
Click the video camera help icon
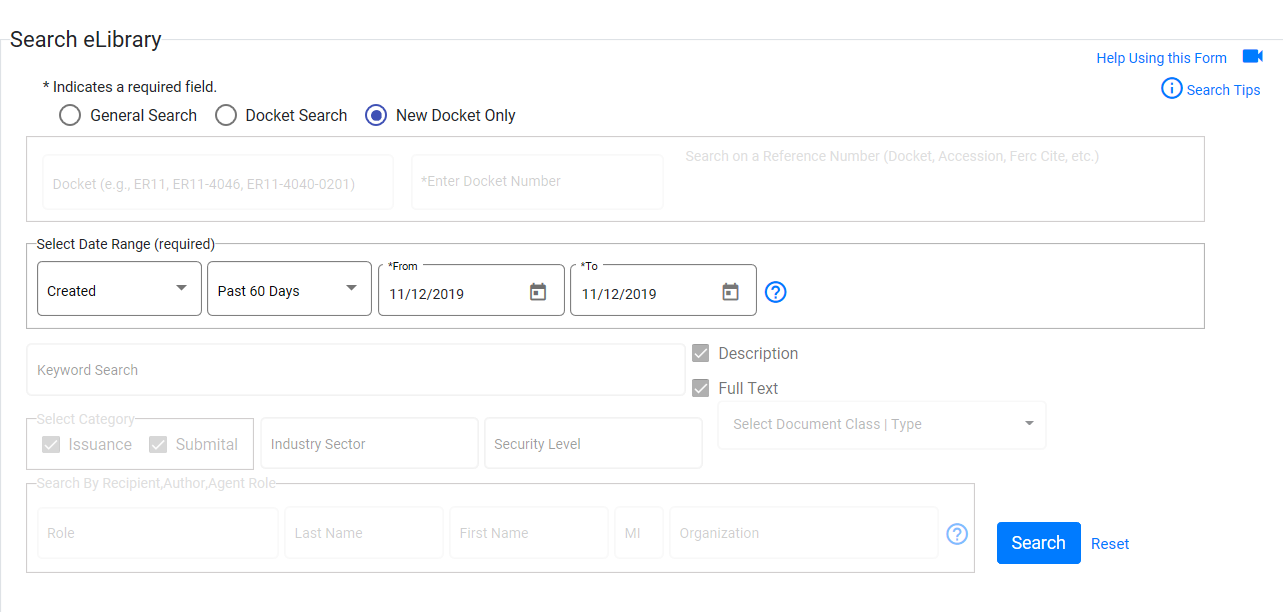pos(1252,56)
